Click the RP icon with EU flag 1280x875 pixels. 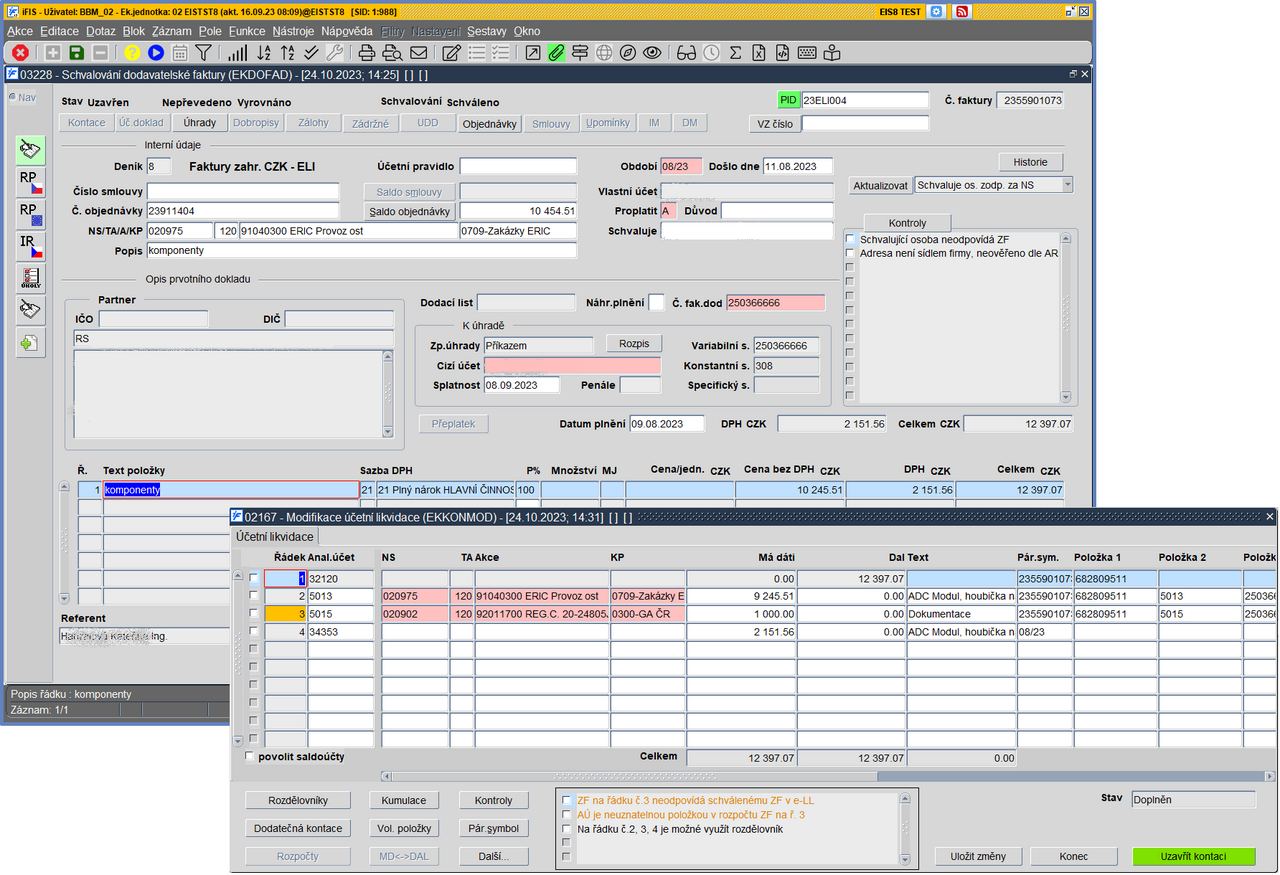pyautogui.click(x=30, y=214)
